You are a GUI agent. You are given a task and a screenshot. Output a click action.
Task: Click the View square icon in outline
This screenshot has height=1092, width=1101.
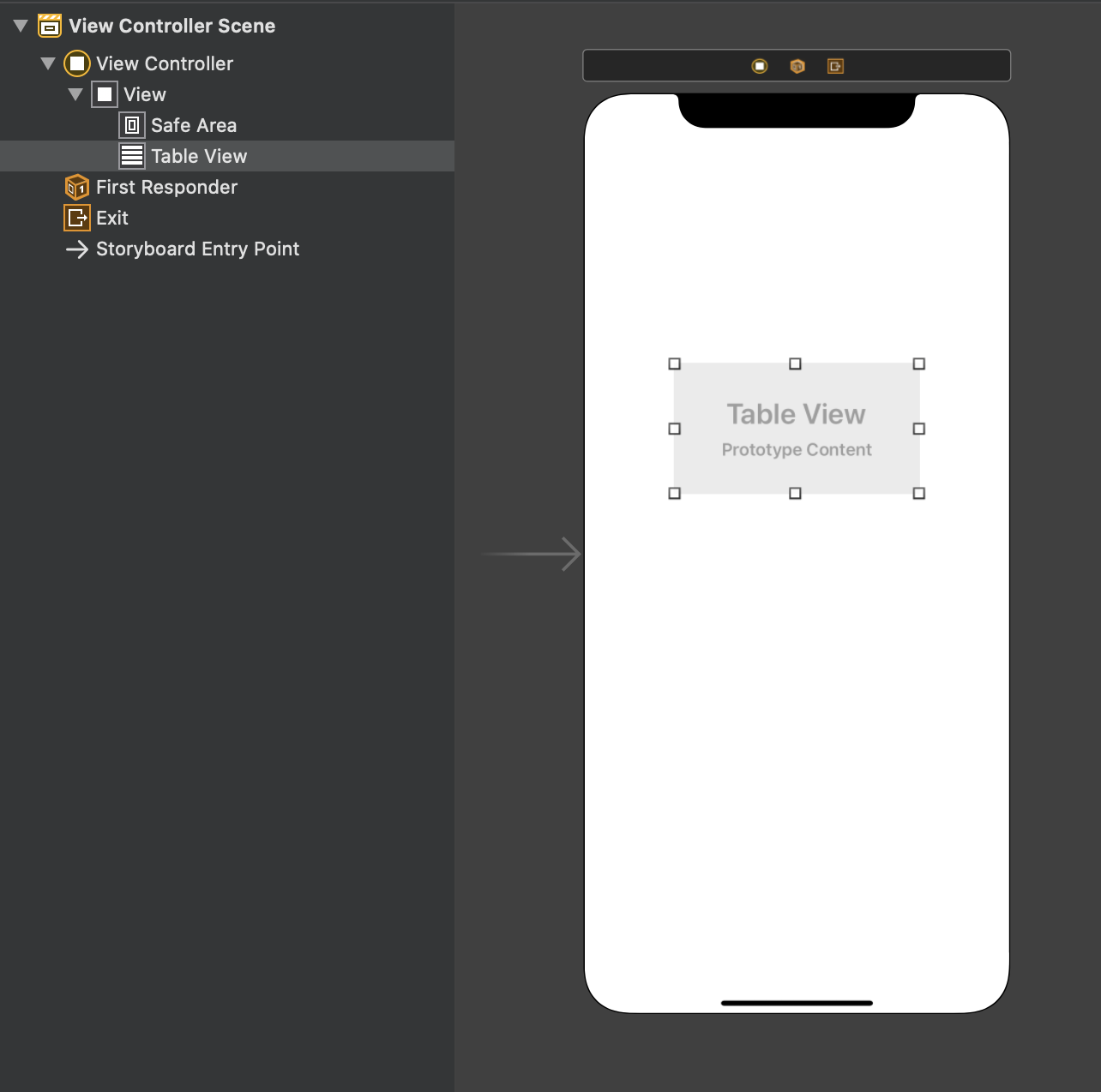(x=105, y=94)
